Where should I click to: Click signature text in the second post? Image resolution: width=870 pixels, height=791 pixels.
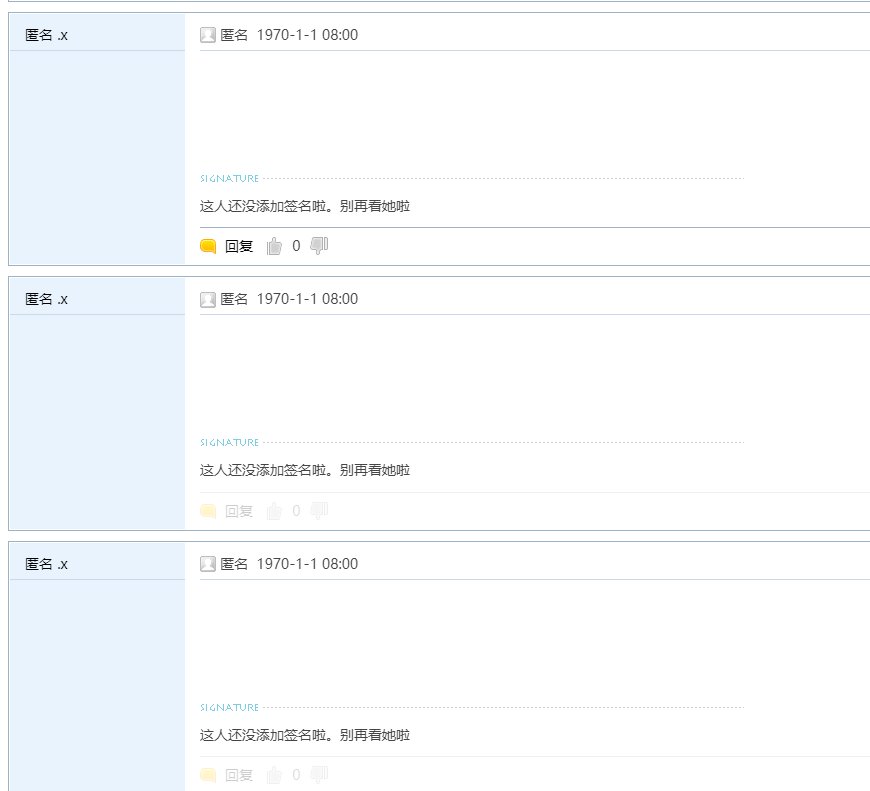[305, 470]
